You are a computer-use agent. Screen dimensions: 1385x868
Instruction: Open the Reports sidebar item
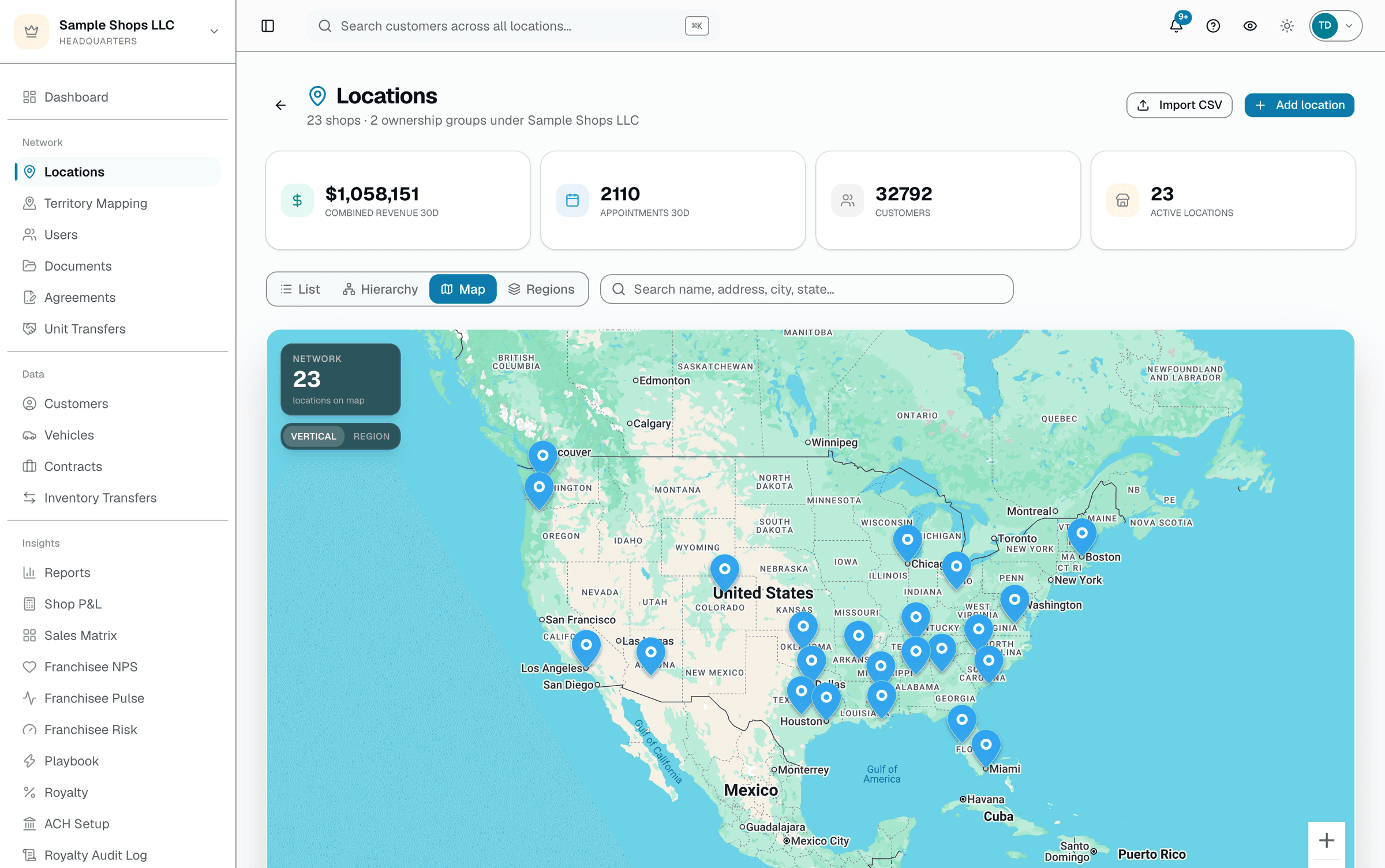[118, 573]
